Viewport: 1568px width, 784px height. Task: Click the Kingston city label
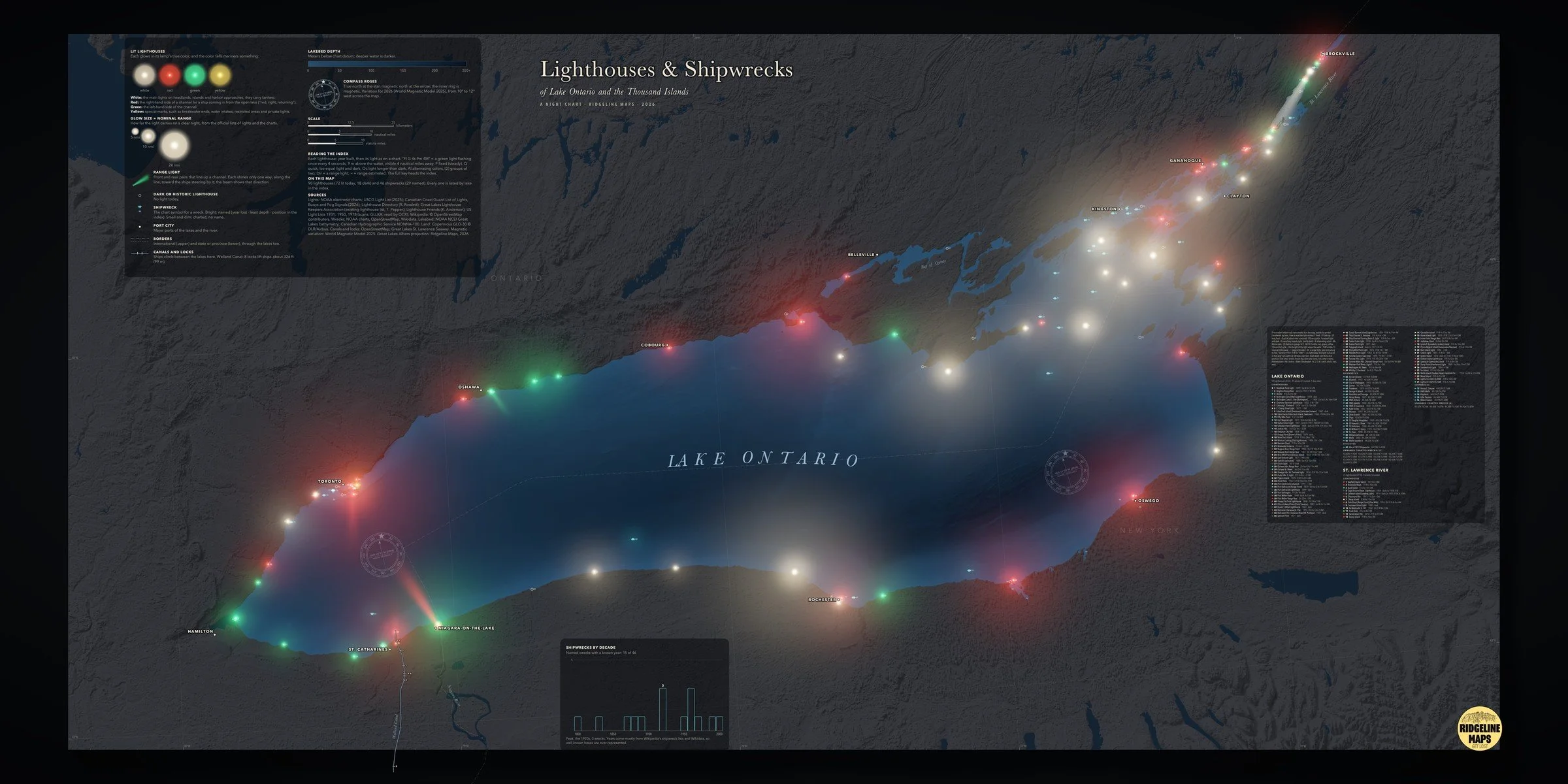1104,209
